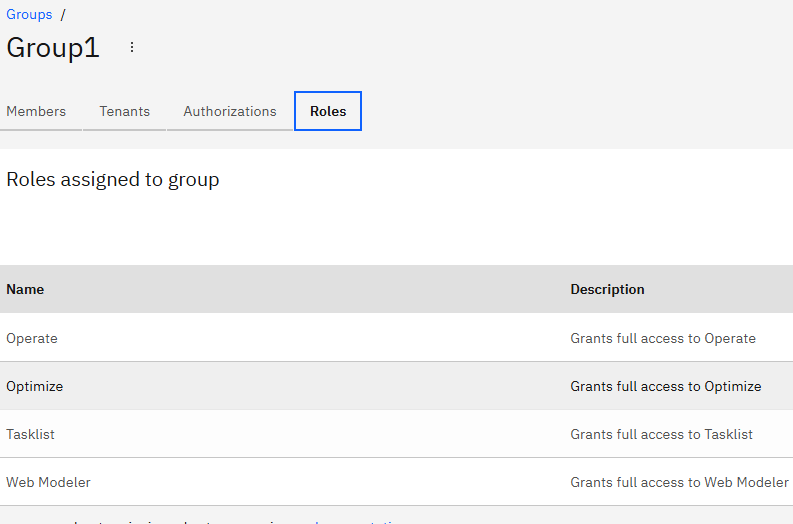The height and width of the screenshot is (524, 793).
Task: Switch to the Tenants tab
Action: [x=124, y=111]
